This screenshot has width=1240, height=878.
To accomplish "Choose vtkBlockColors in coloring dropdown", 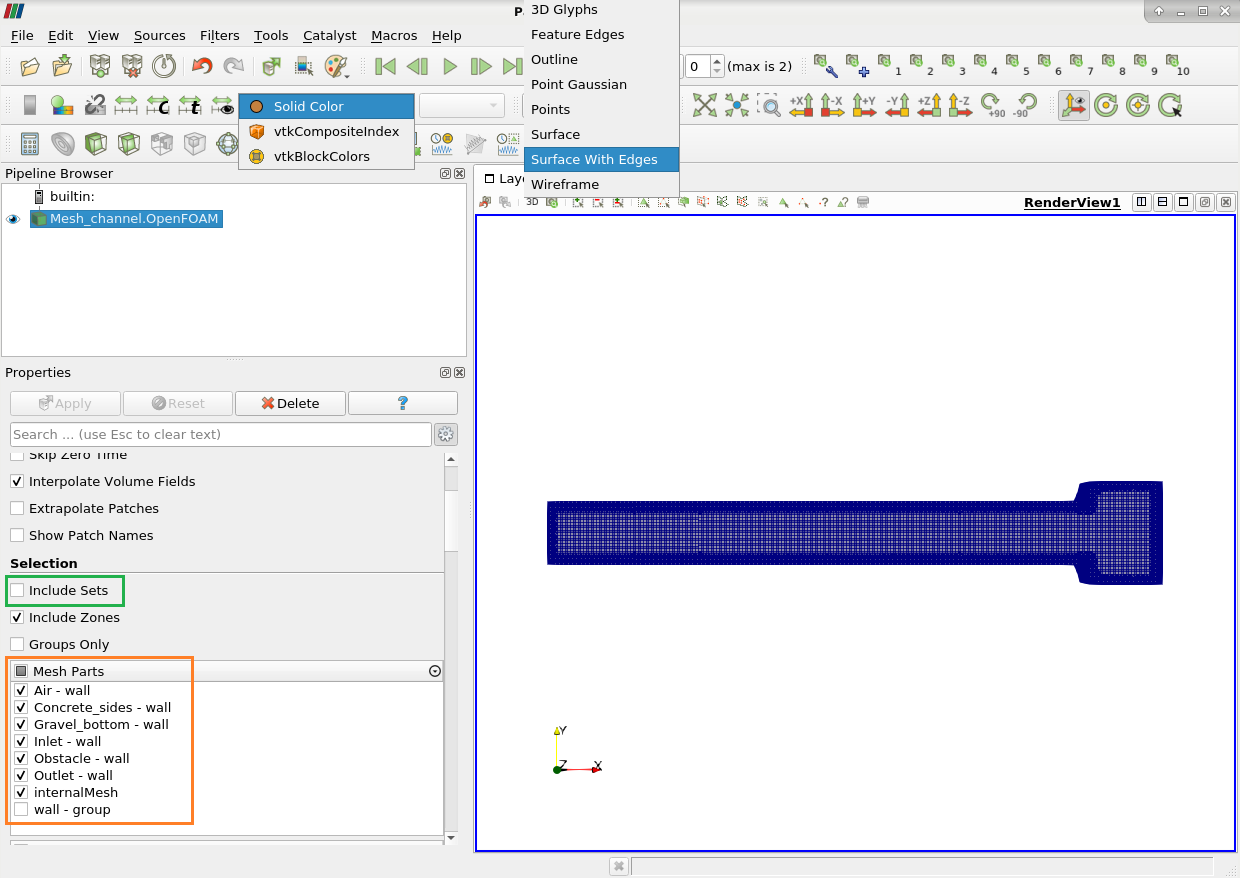I will tap(321, 157).
